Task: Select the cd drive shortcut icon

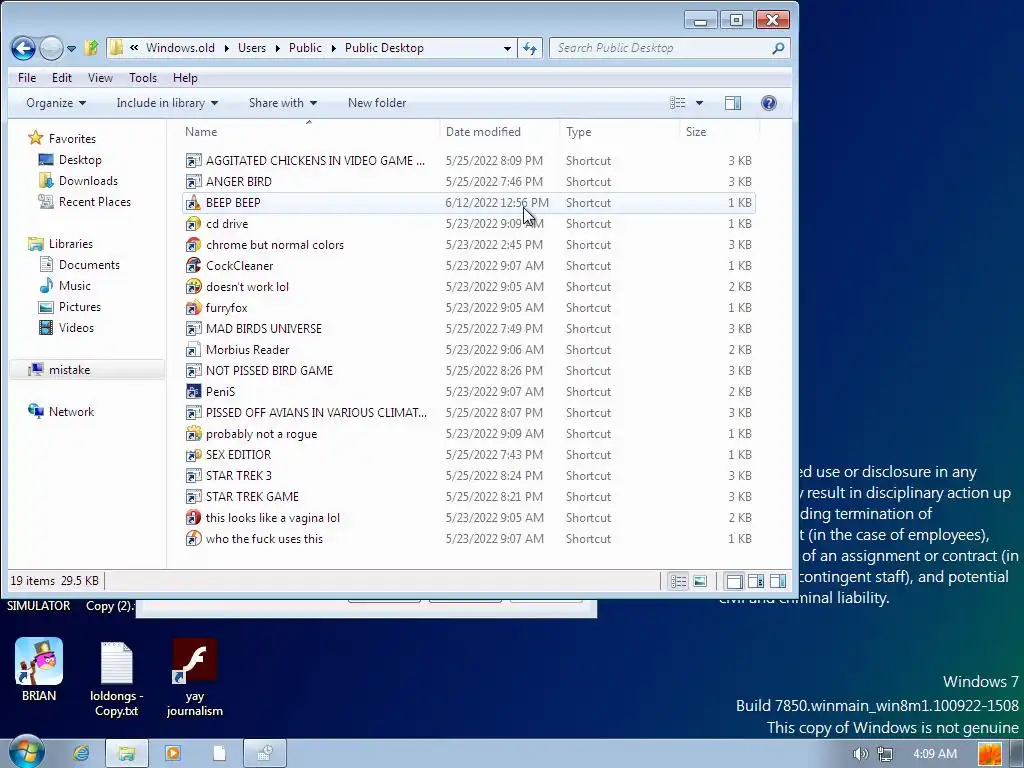Action: 193,223
